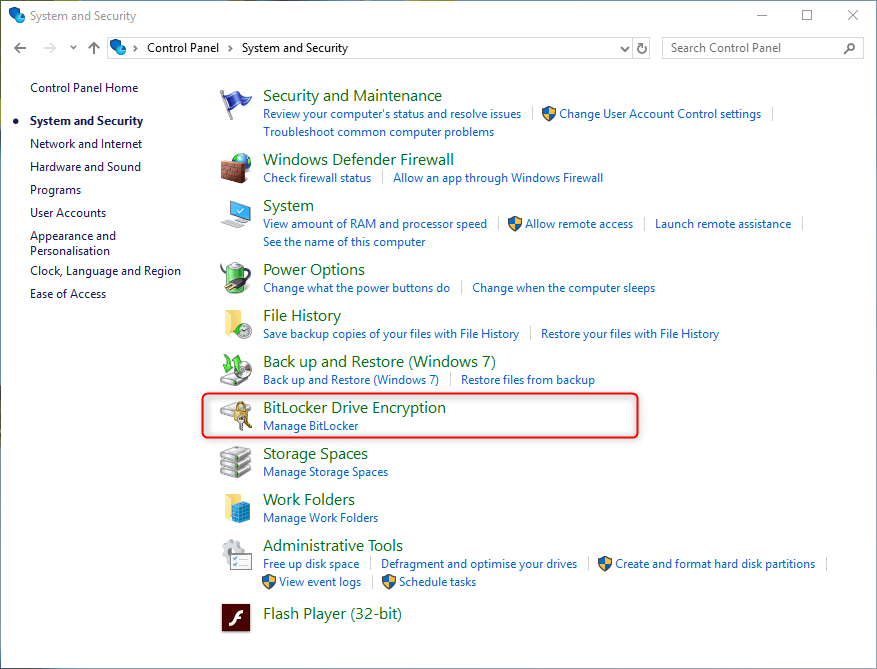Open Flash Player (32-bit) heading
The width and height of the screenshot is (877, 669).
click(x=332, y=614)
